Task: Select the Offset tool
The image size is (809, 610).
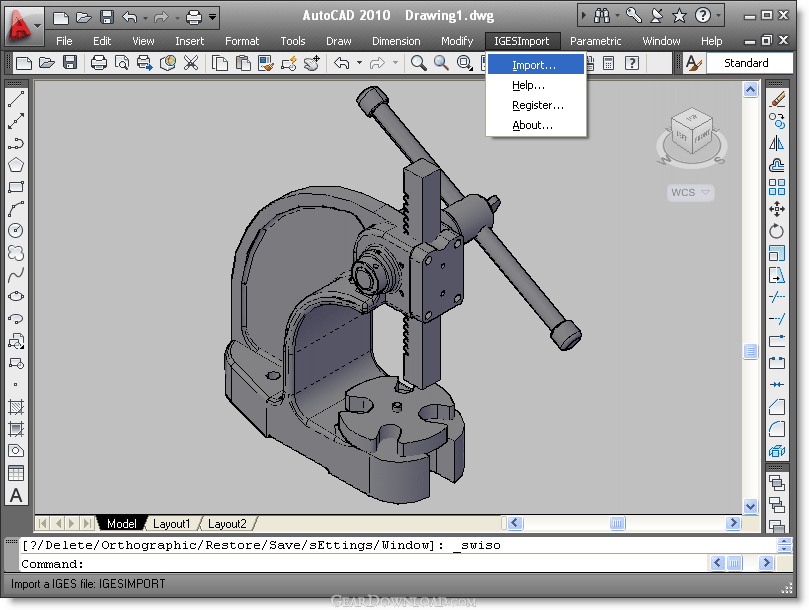Action: [x=777, y=165]
